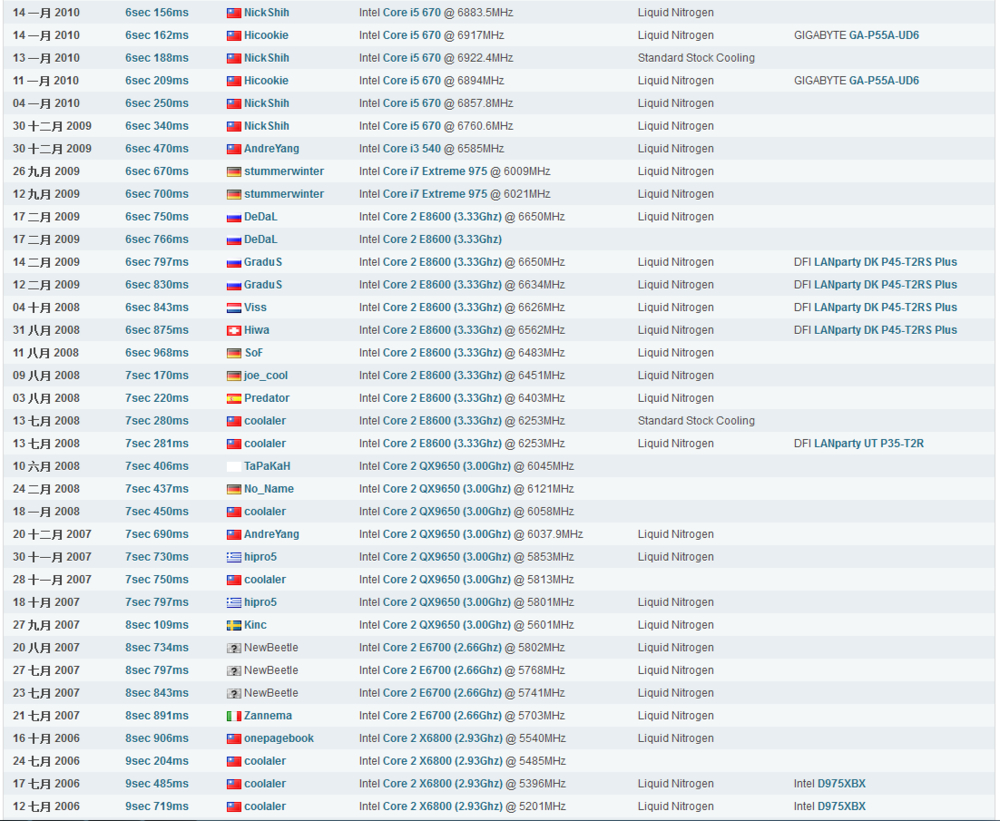Open the 6sec 968ms SoF score
Image resolution: width=1000 pixels, height=821 pixels.
(x=157, y=353)
